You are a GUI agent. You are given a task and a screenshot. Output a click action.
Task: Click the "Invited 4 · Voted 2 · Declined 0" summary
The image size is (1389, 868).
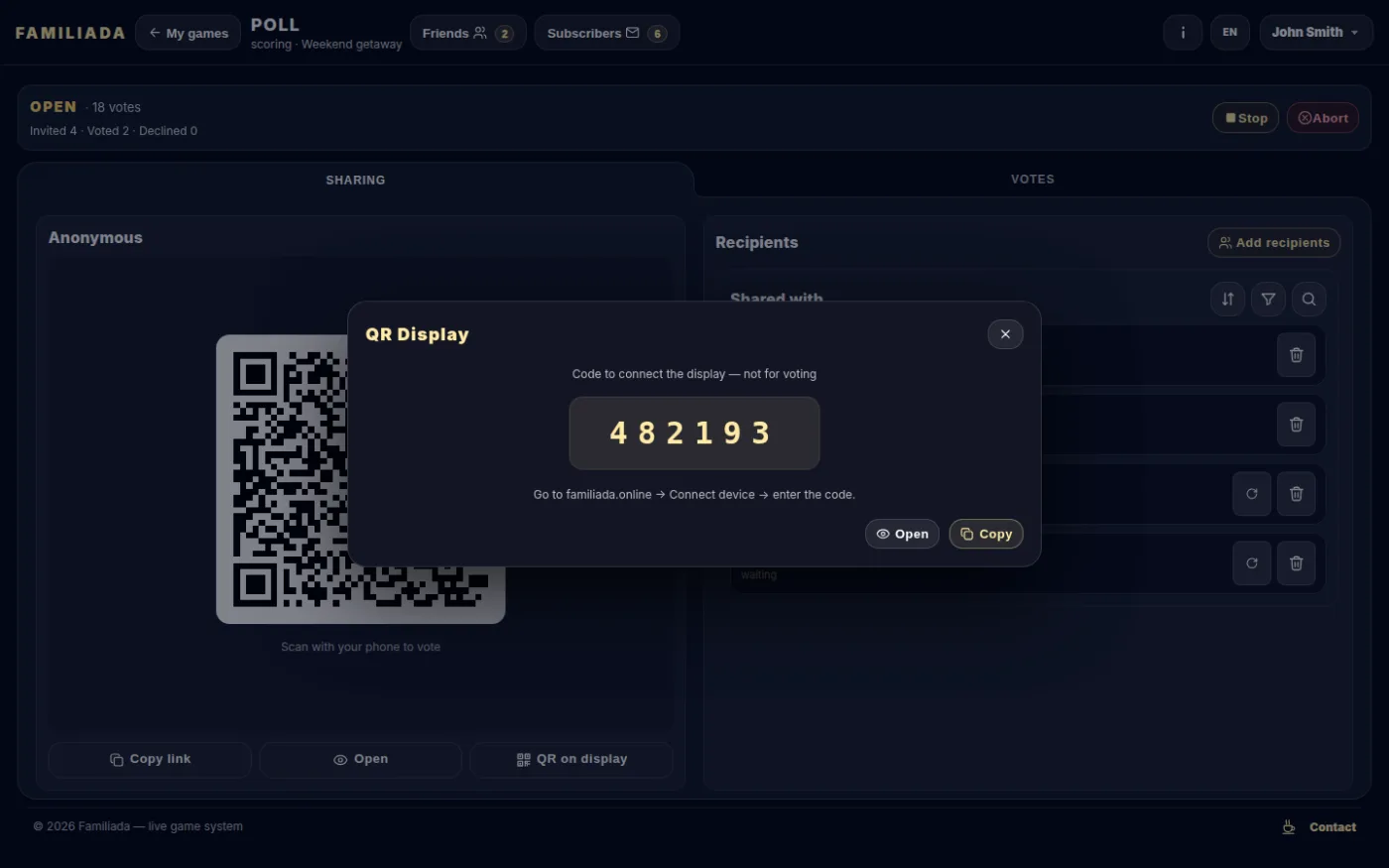pyautogui.click(x=113, y=131)
